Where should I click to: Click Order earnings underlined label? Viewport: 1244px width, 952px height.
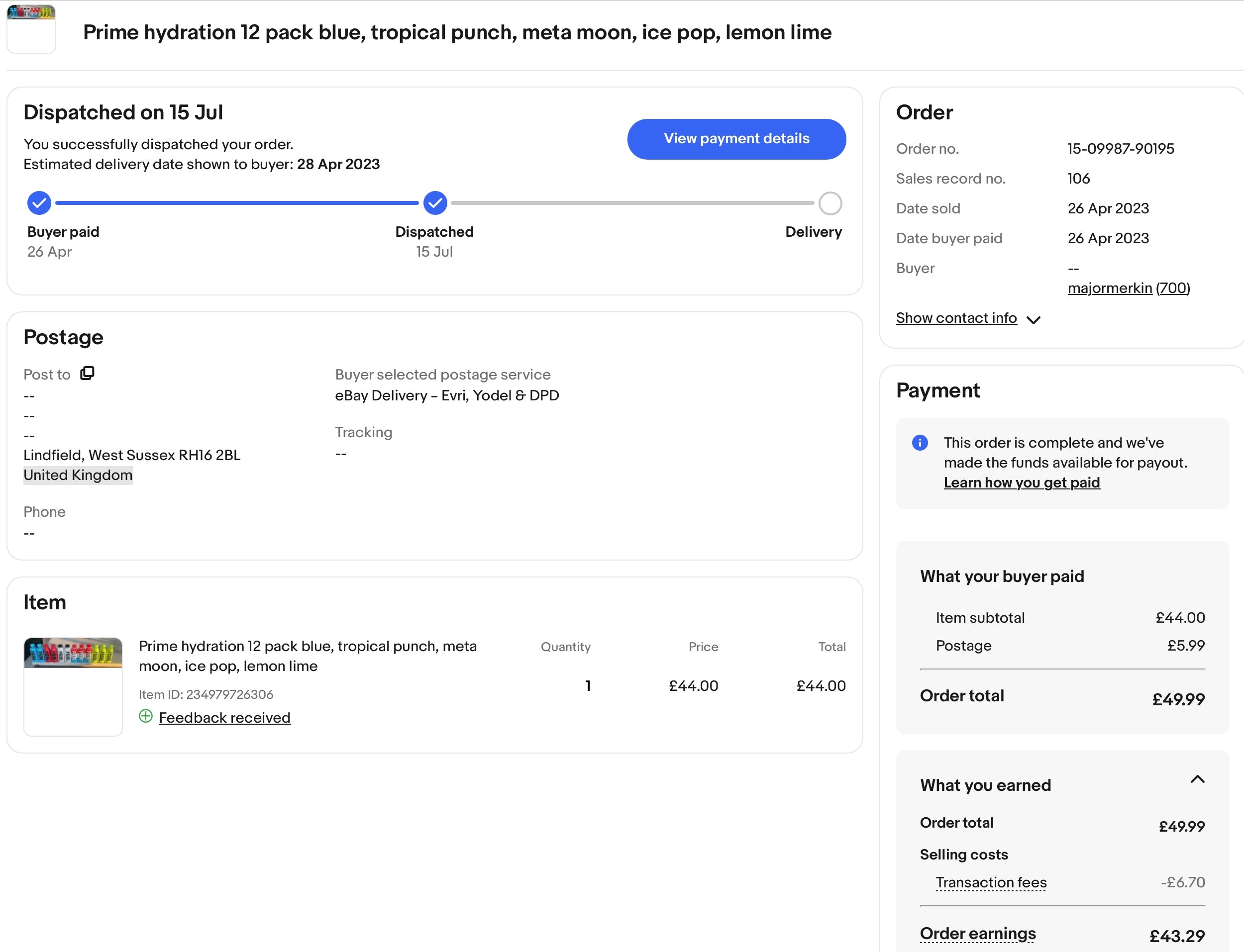click(977, 933)
